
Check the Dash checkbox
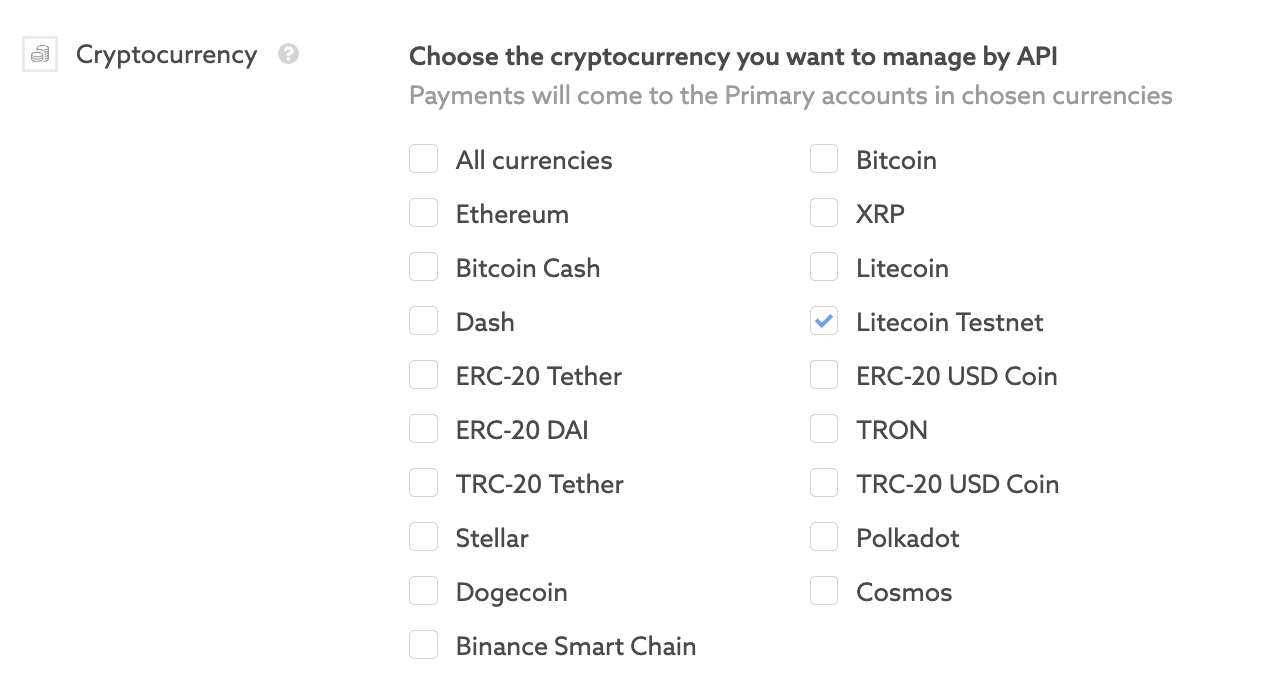click(x=424, y=321)
